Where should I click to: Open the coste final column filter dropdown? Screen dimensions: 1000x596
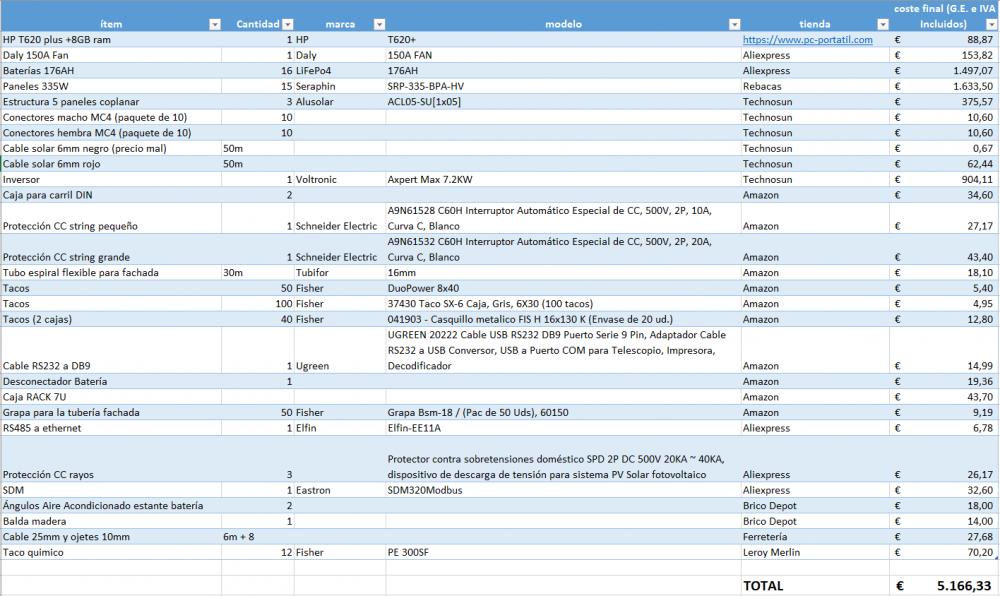coord(992,24)
